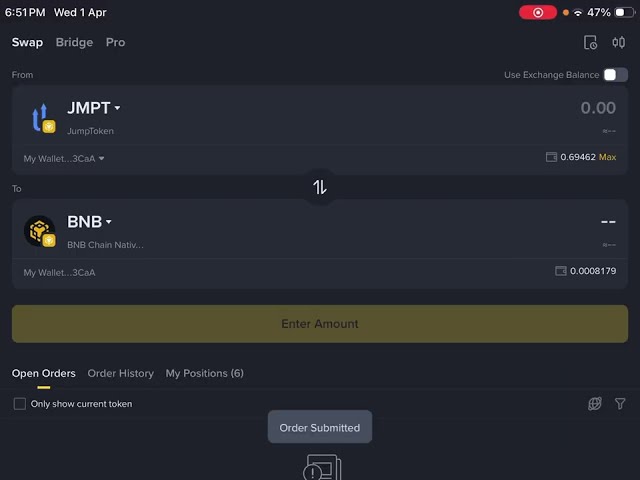Click the Max balance link
Image resolution: width=640 pixels, height=480 pixels.
tap(607, 157)
